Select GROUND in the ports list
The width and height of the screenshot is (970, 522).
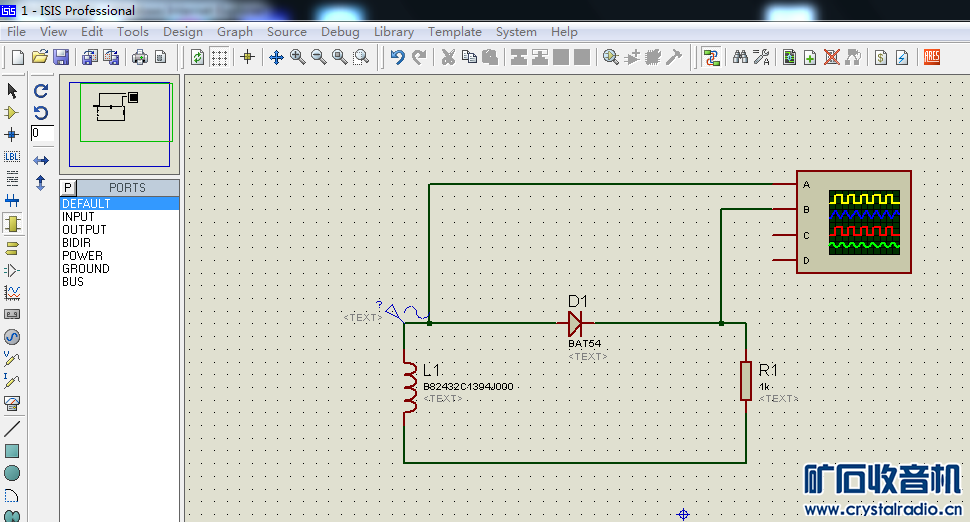tap(86, 269)
